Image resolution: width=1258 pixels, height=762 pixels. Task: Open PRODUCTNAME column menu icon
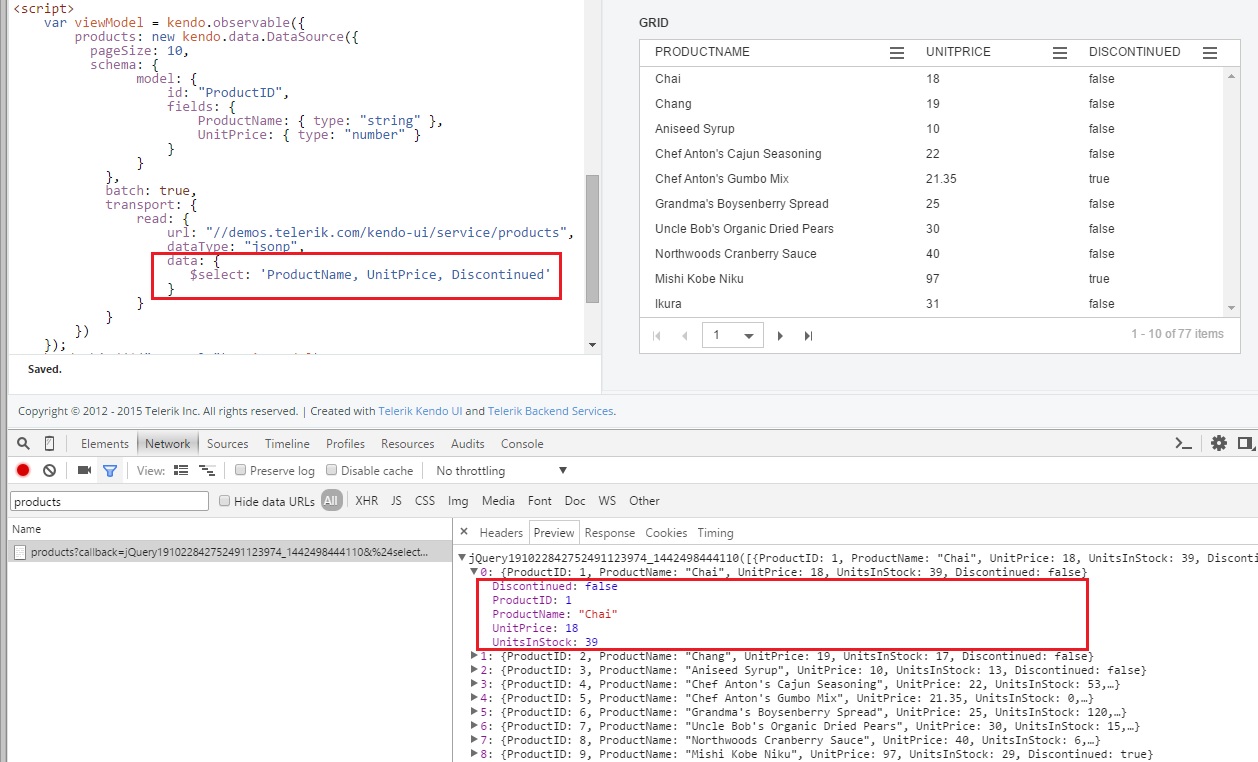click(897, 53)
